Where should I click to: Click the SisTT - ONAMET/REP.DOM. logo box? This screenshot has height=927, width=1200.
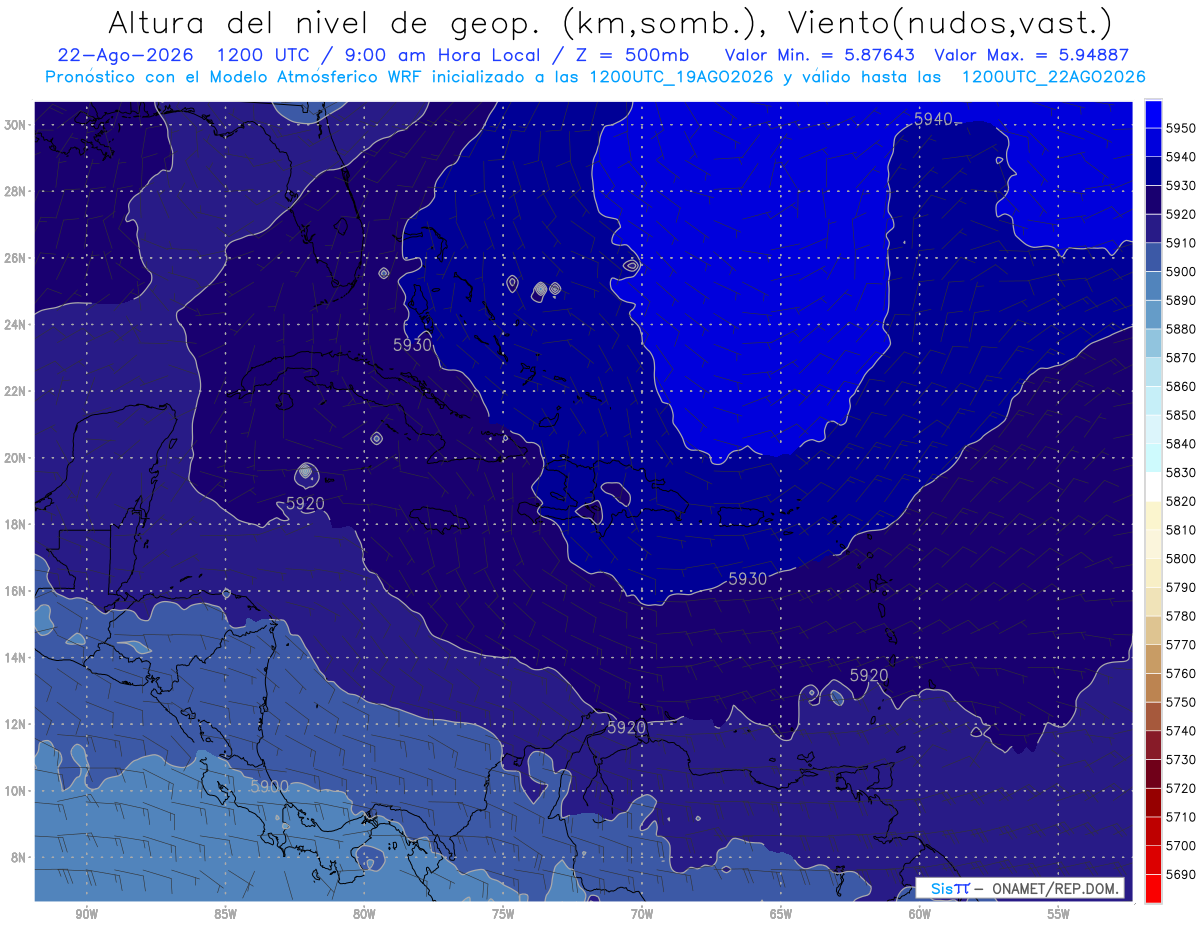[x=1019, y=888]
